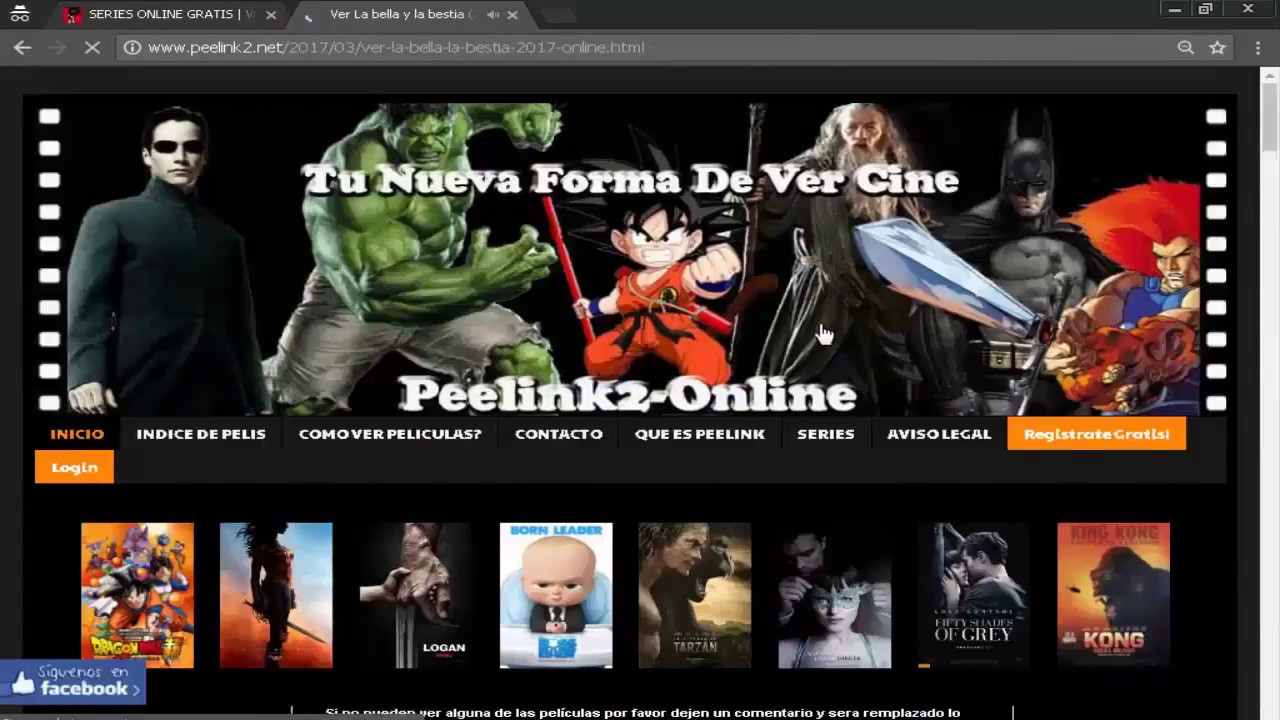Click the Registrate Gratis! button
The width and height of the screenshot is (1280, 720).
coord(1097,434)
